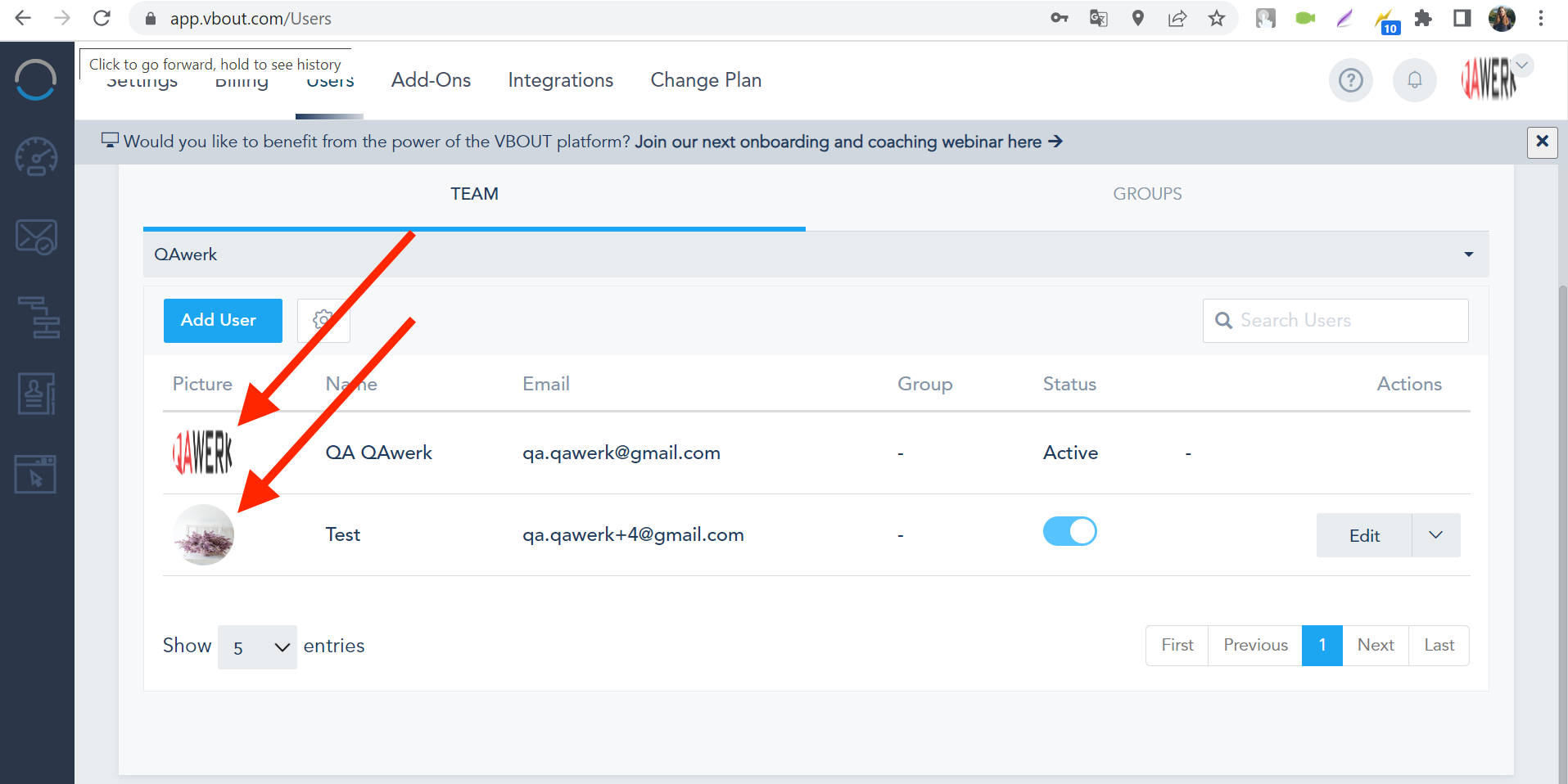This screenshot has height=784, width=1568.
Task: Open the Change Plan menu item
Action: (706, 80)
